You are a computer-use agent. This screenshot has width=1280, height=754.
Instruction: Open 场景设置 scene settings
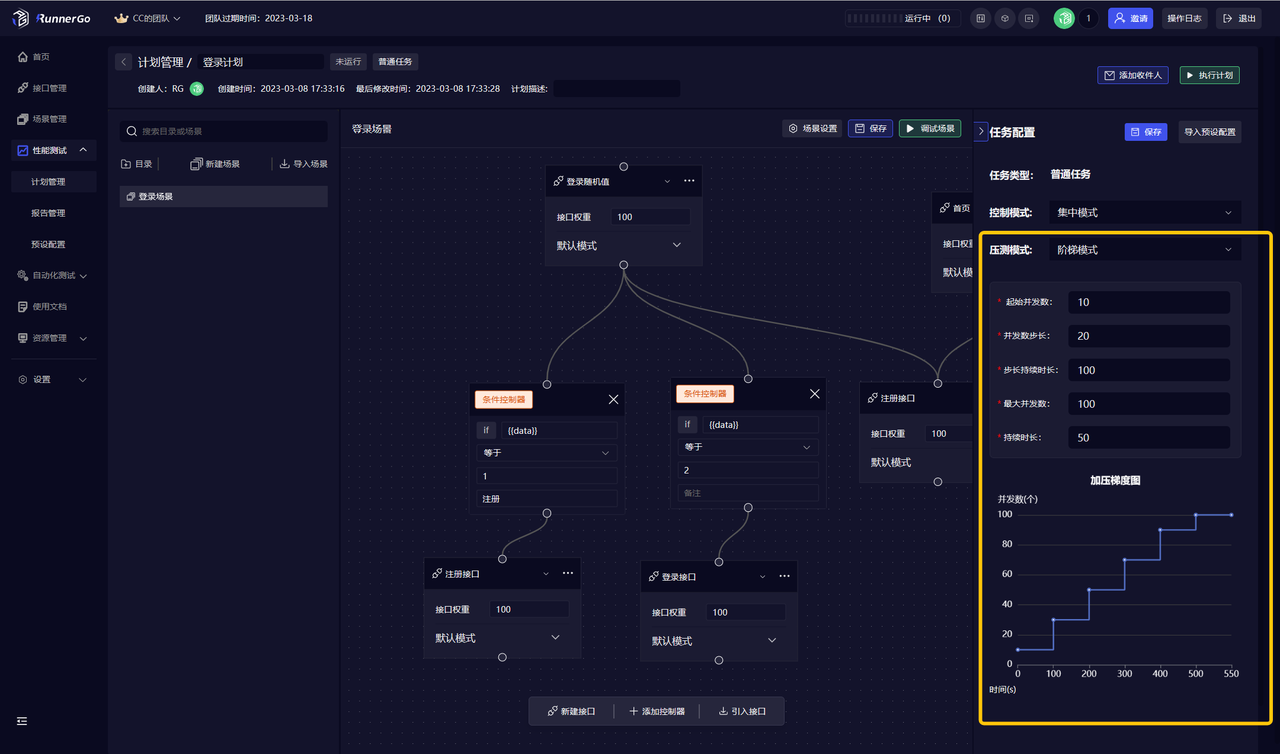[812, 128]
